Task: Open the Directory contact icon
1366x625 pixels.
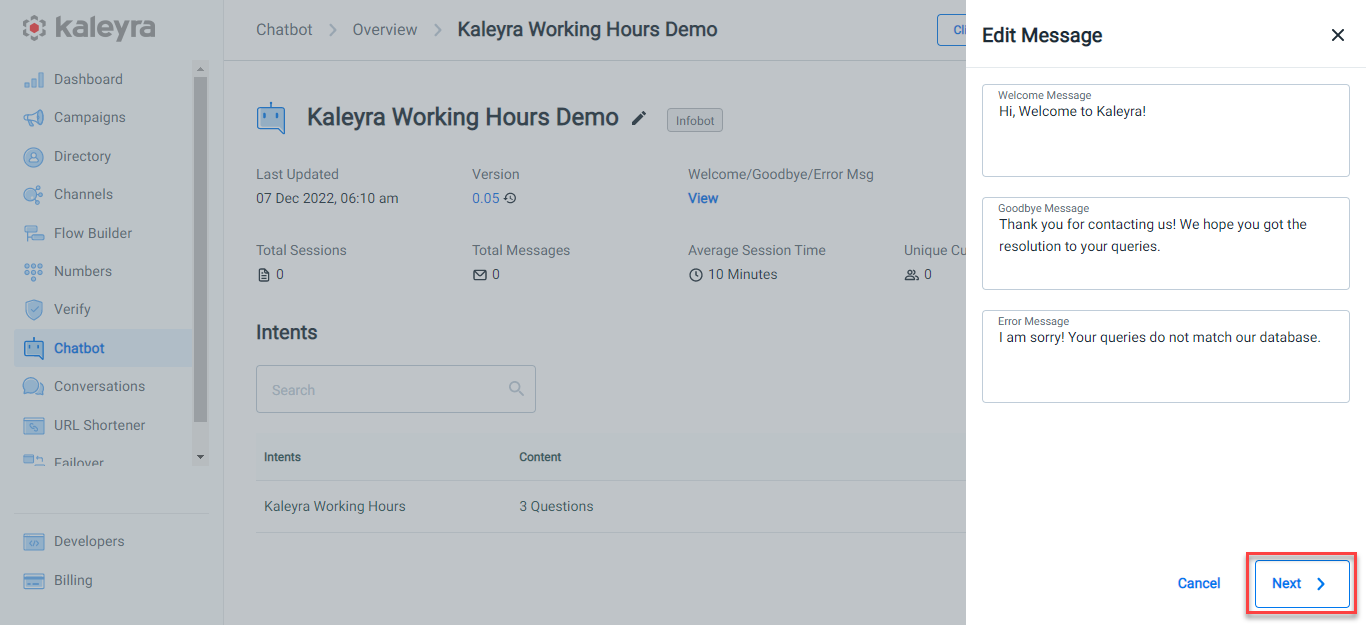Action: point(33,157)
